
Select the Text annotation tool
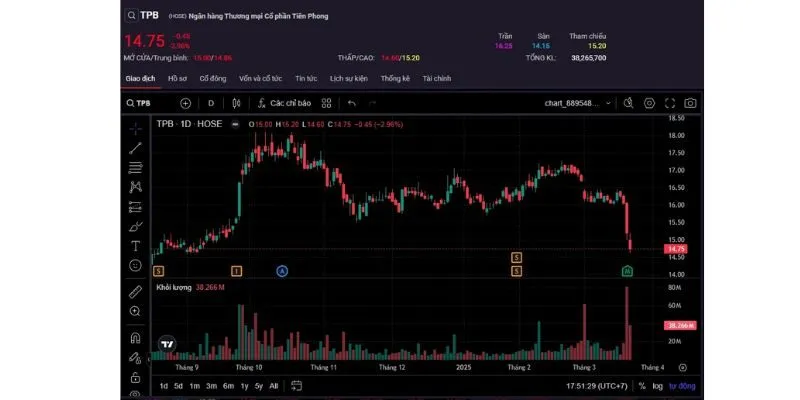click(x=135, y=246)
